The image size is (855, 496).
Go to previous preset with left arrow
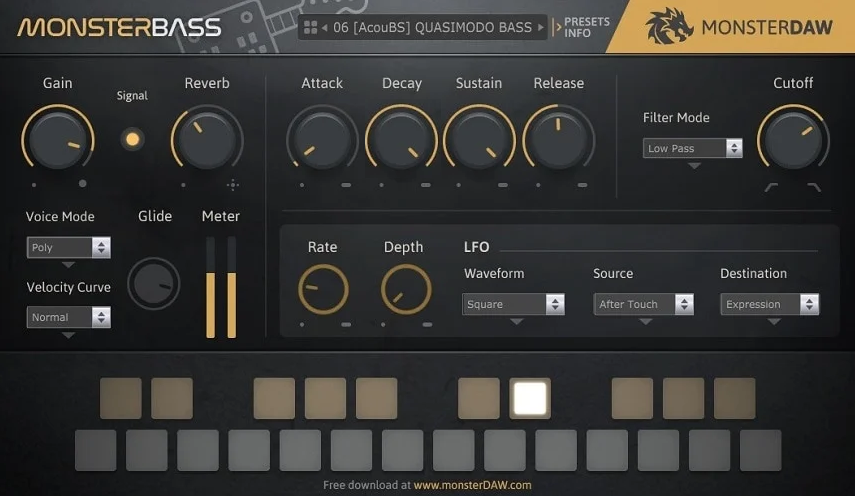324,27
